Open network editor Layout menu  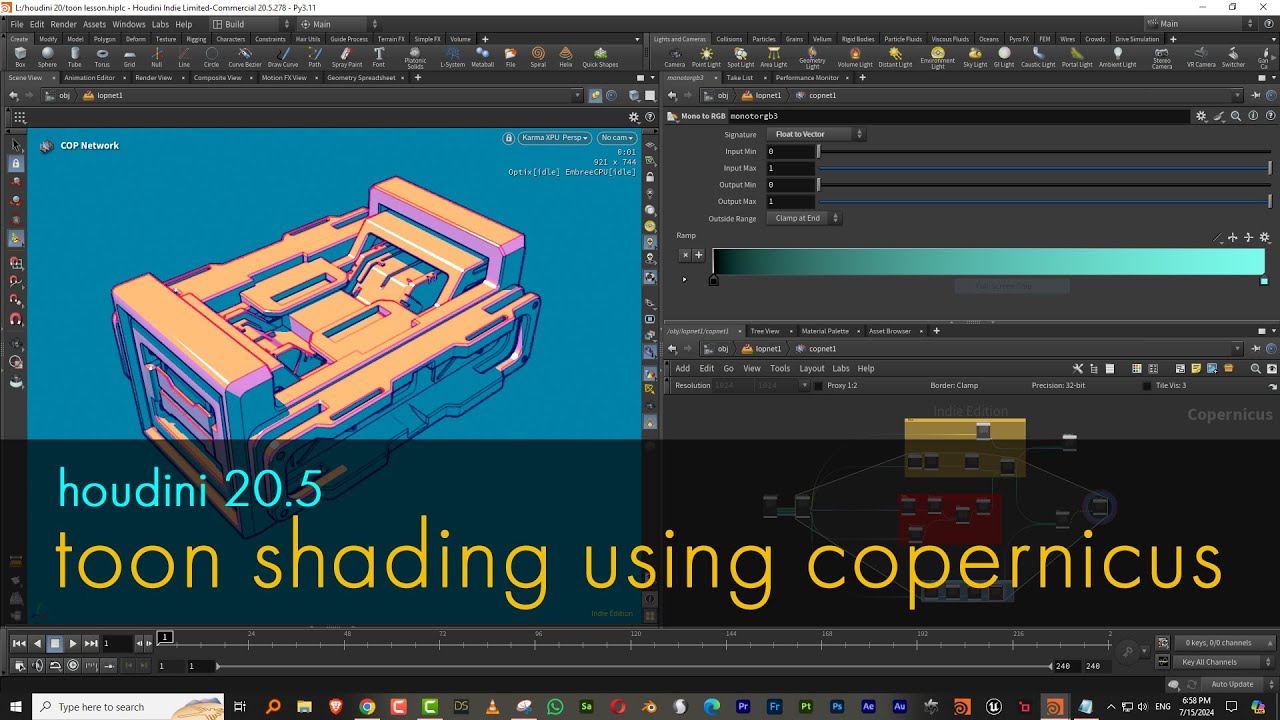[x=811, y=368]
